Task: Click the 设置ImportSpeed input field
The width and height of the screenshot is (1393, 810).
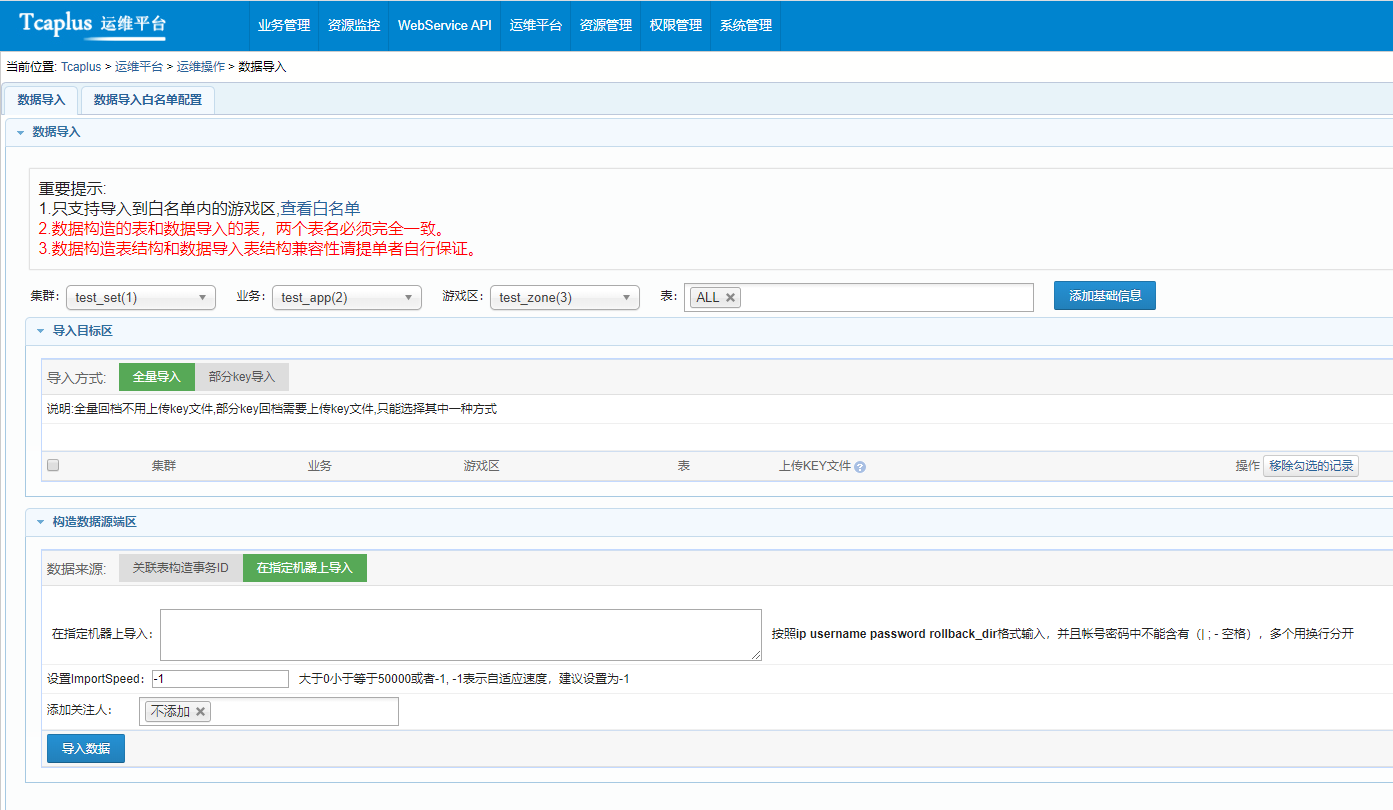Action: pos(221,679)
